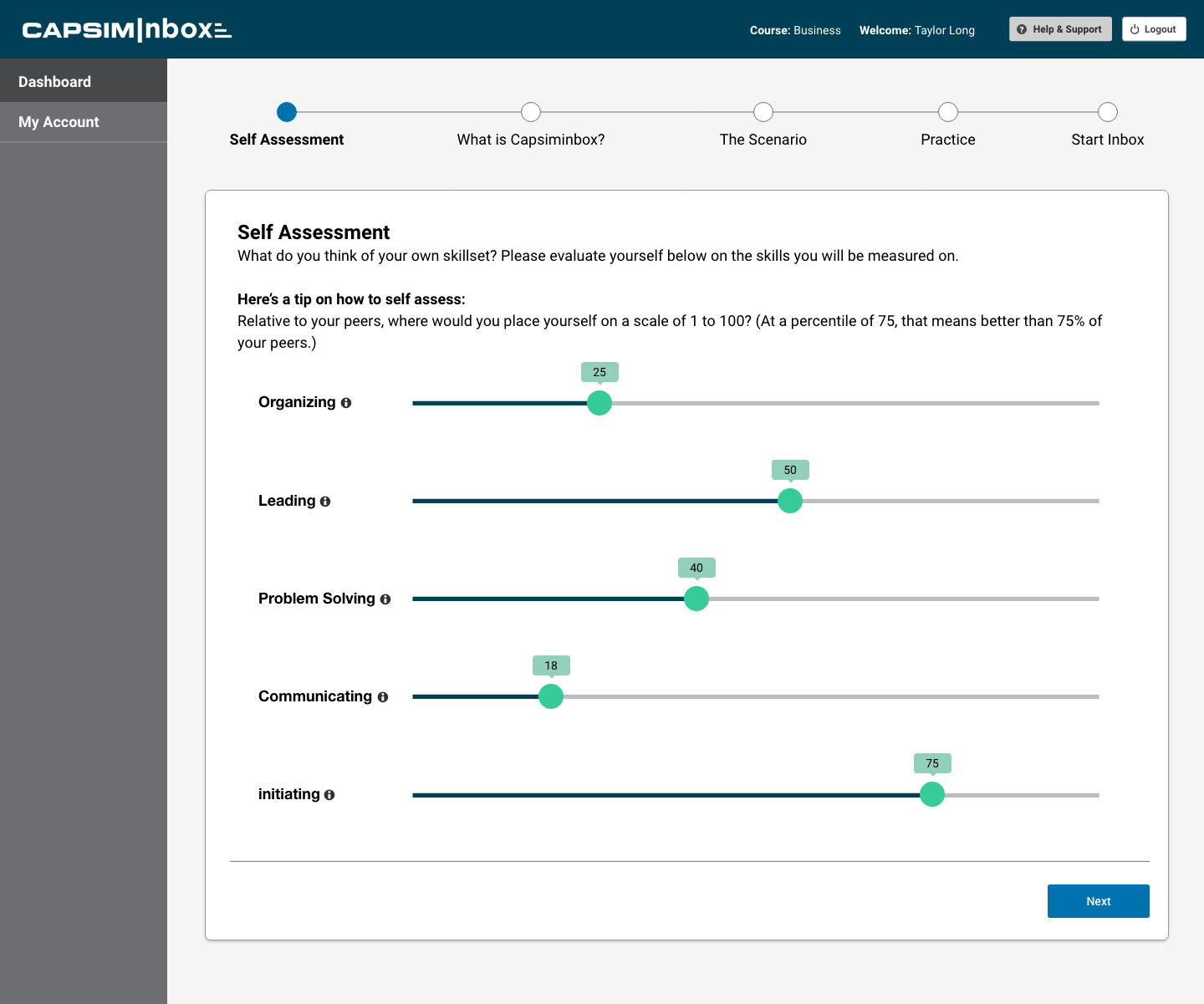
Task: Select the What is Capsiminbox step circle
Action: click(531, 112)
